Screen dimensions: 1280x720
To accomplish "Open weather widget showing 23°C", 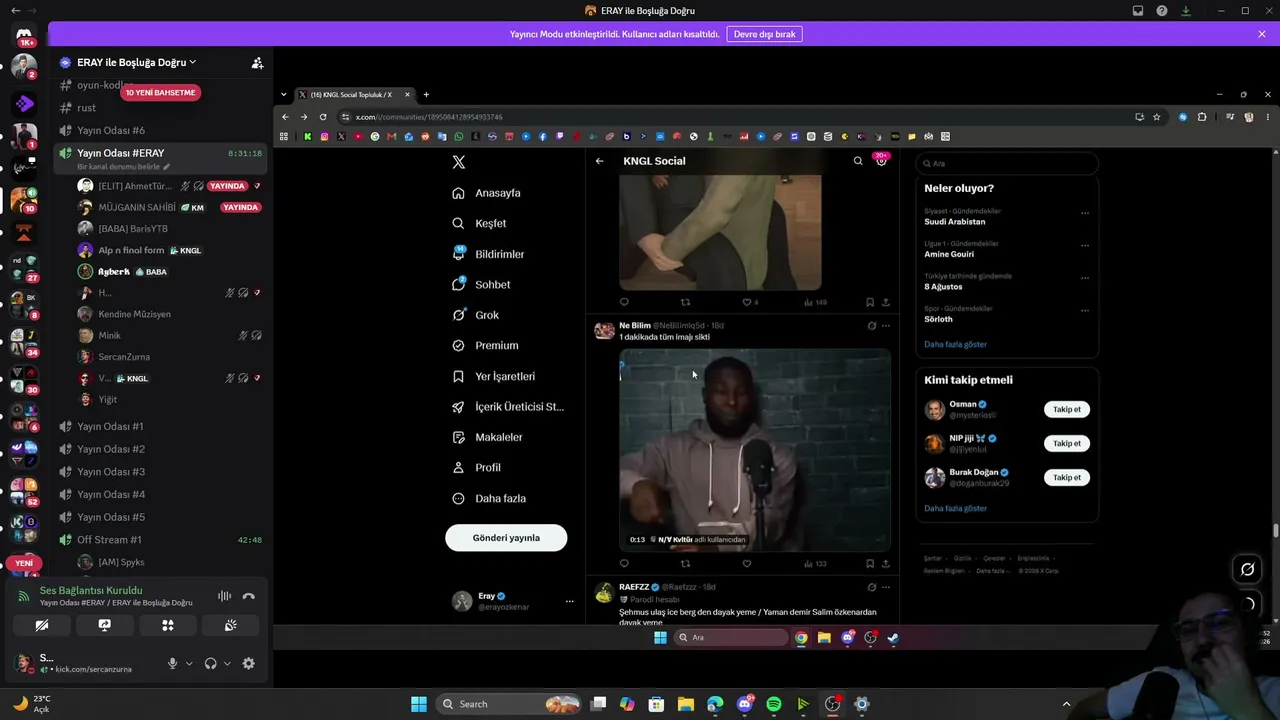I will pyautogui.click(x=31, y=704).
